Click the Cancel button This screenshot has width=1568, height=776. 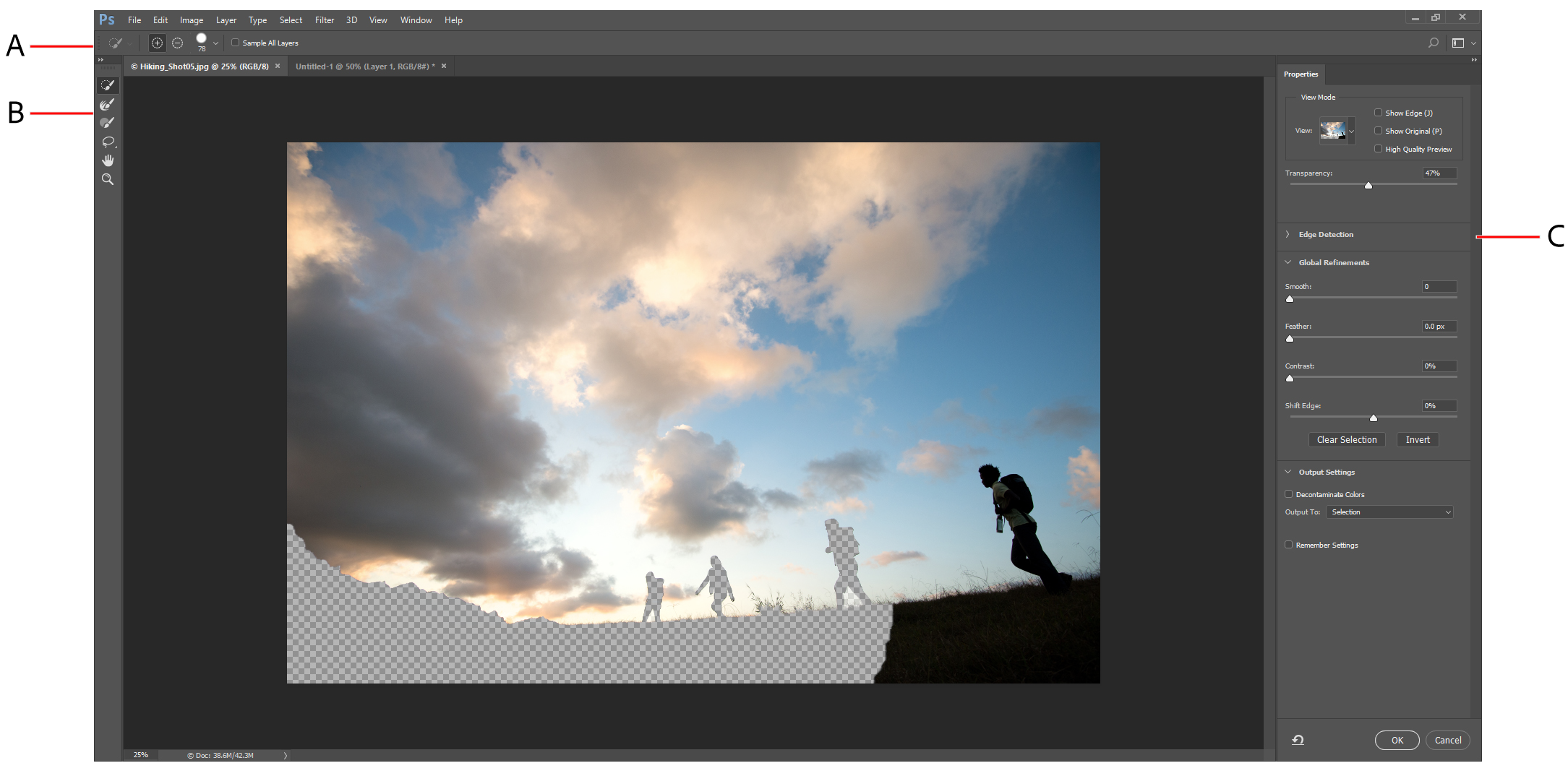pos(1448,741)
